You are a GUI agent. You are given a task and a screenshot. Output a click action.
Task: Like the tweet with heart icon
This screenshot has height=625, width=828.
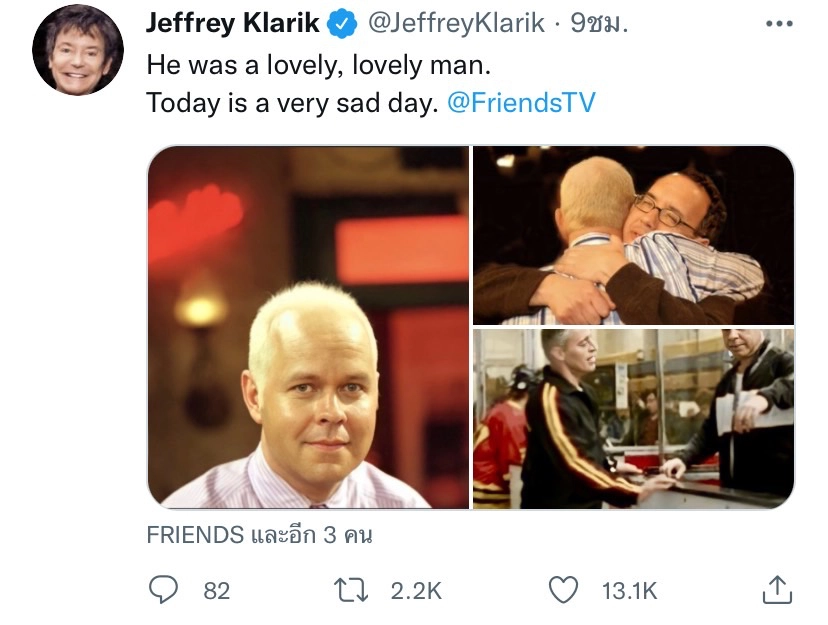tap(563, 590)
